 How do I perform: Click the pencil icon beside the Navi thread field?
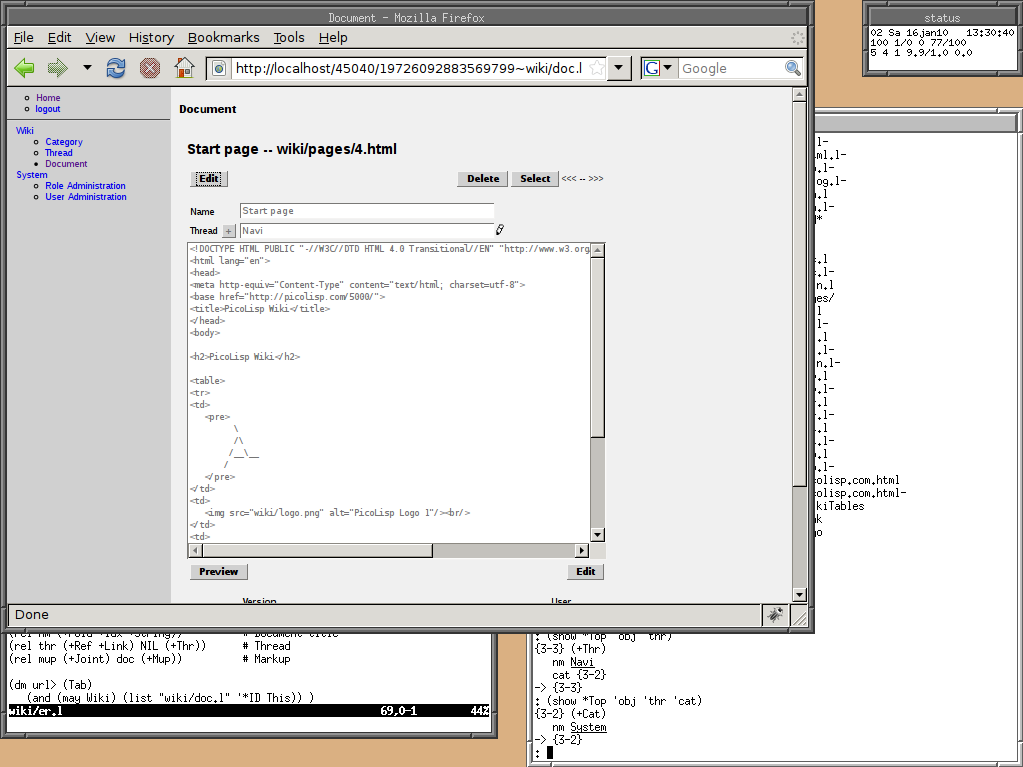498,229
